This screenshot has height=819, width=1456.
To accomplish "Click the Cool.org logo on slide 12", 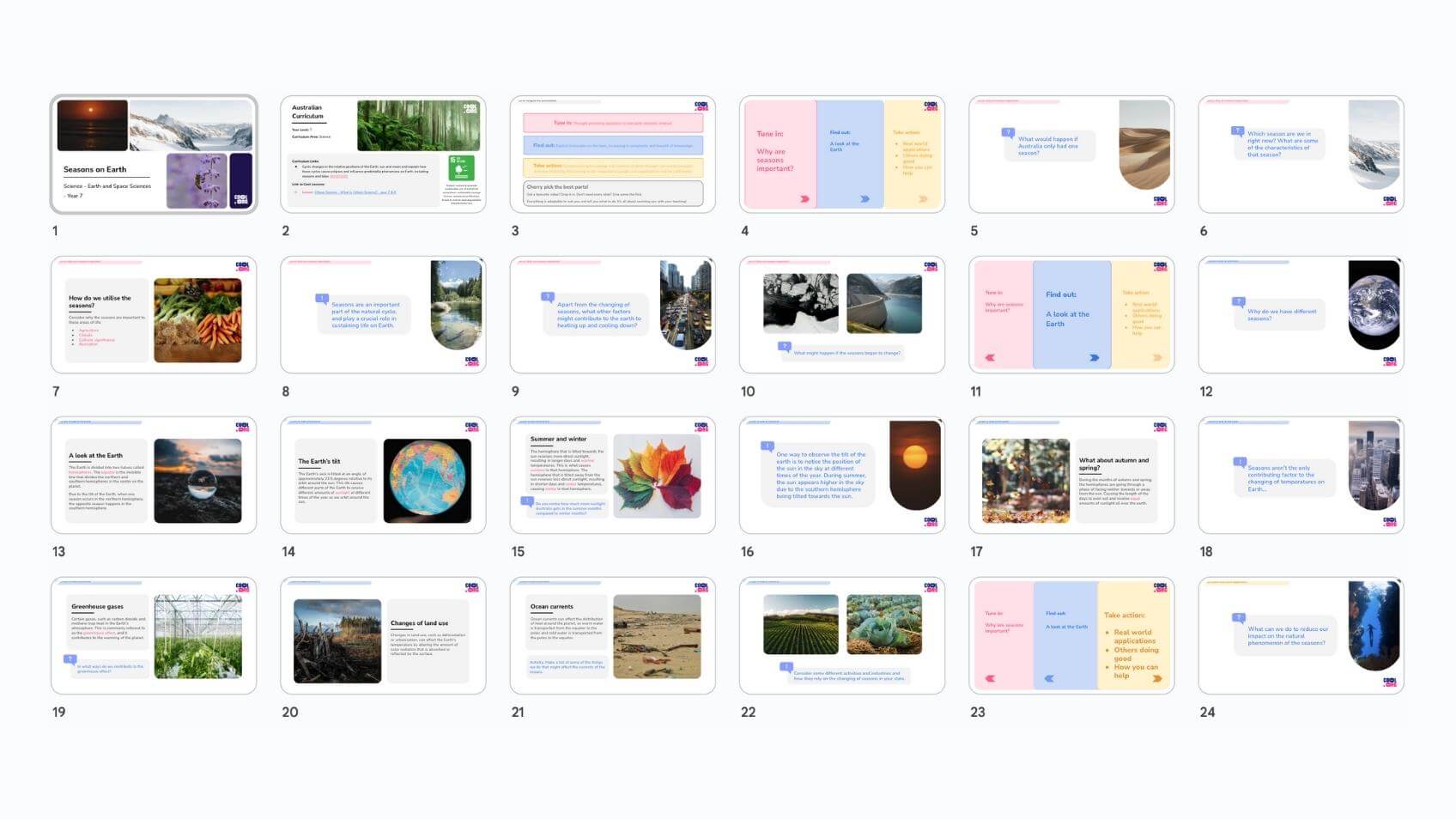I will (1389, 361).
